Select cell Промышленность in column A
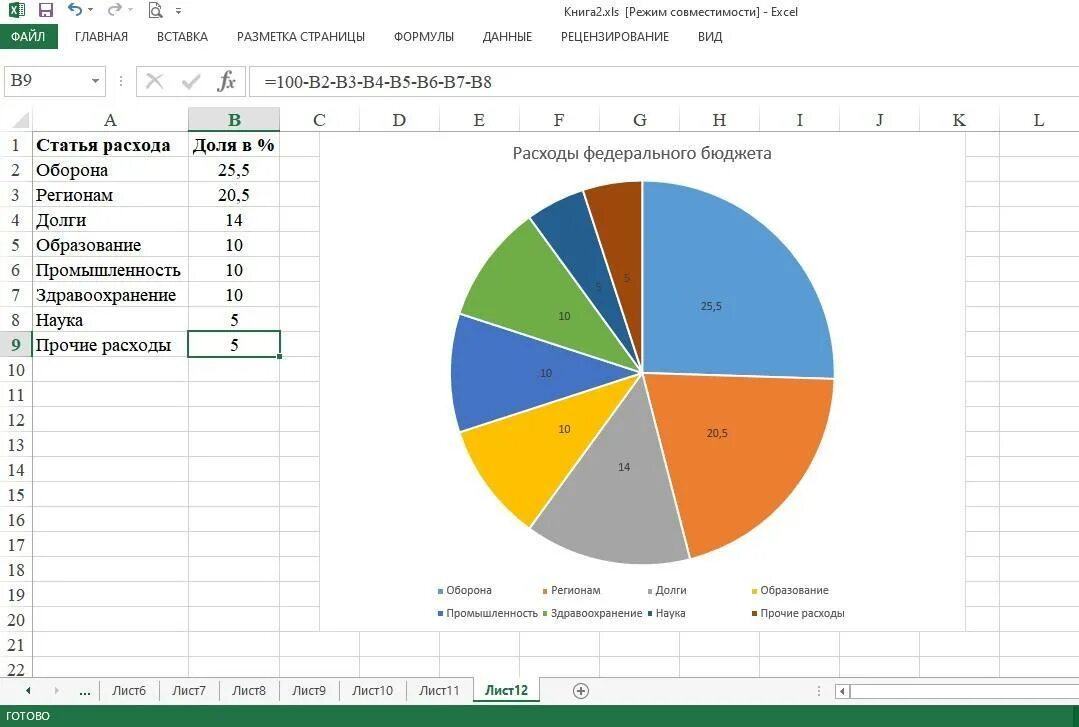The width and height of the screenshot is (1079, 727). click(x=110, y=270)
